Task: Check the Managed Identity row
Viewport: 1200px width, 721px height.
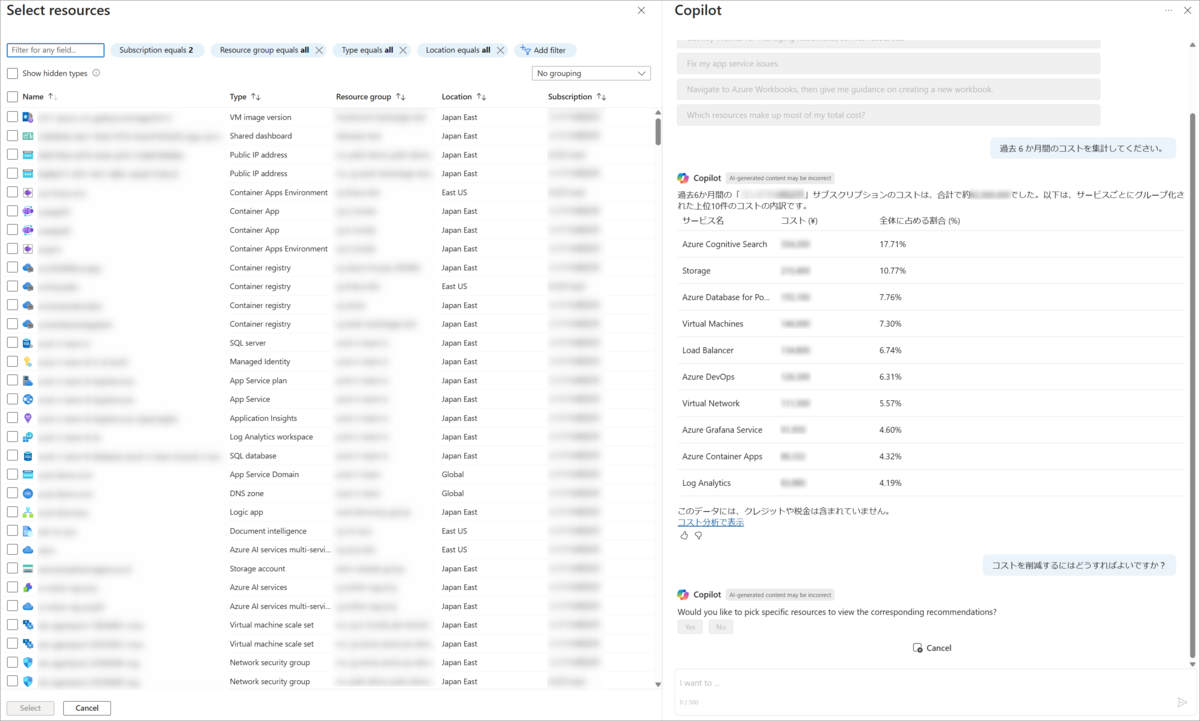Action: [12, 362]
